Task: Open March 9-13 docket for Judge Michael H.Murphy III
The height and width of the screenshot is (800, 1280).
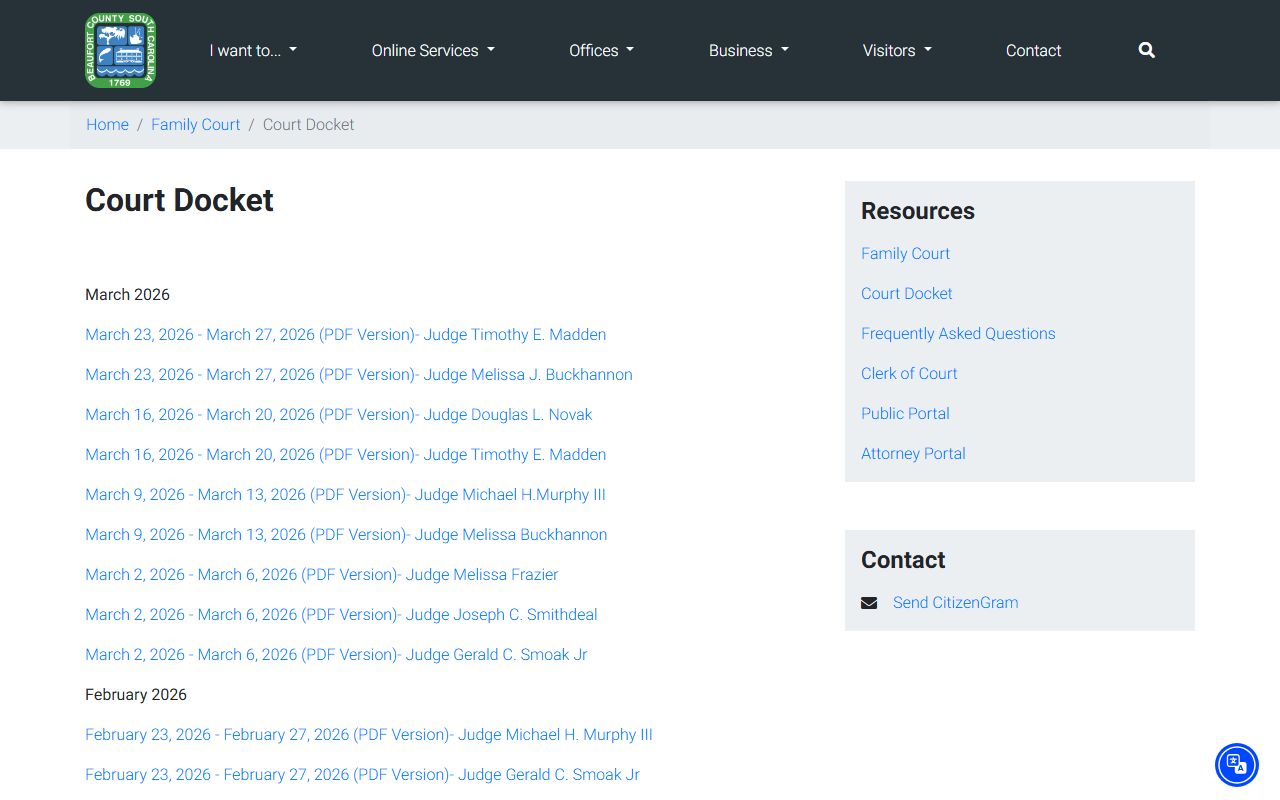Action: pos(345,495)
